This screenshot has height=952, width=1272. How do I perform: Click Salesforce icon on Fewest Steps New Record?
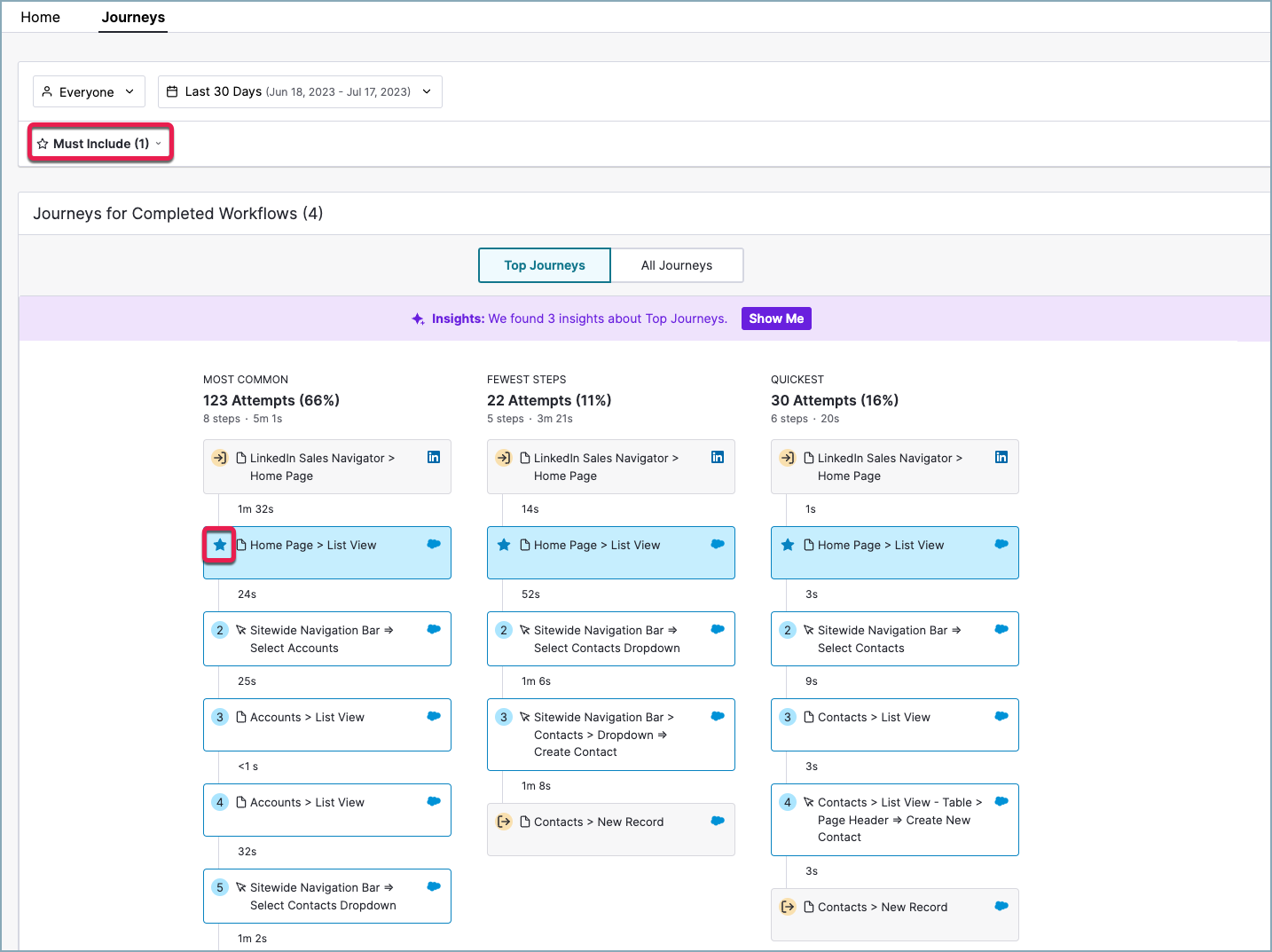718,821
